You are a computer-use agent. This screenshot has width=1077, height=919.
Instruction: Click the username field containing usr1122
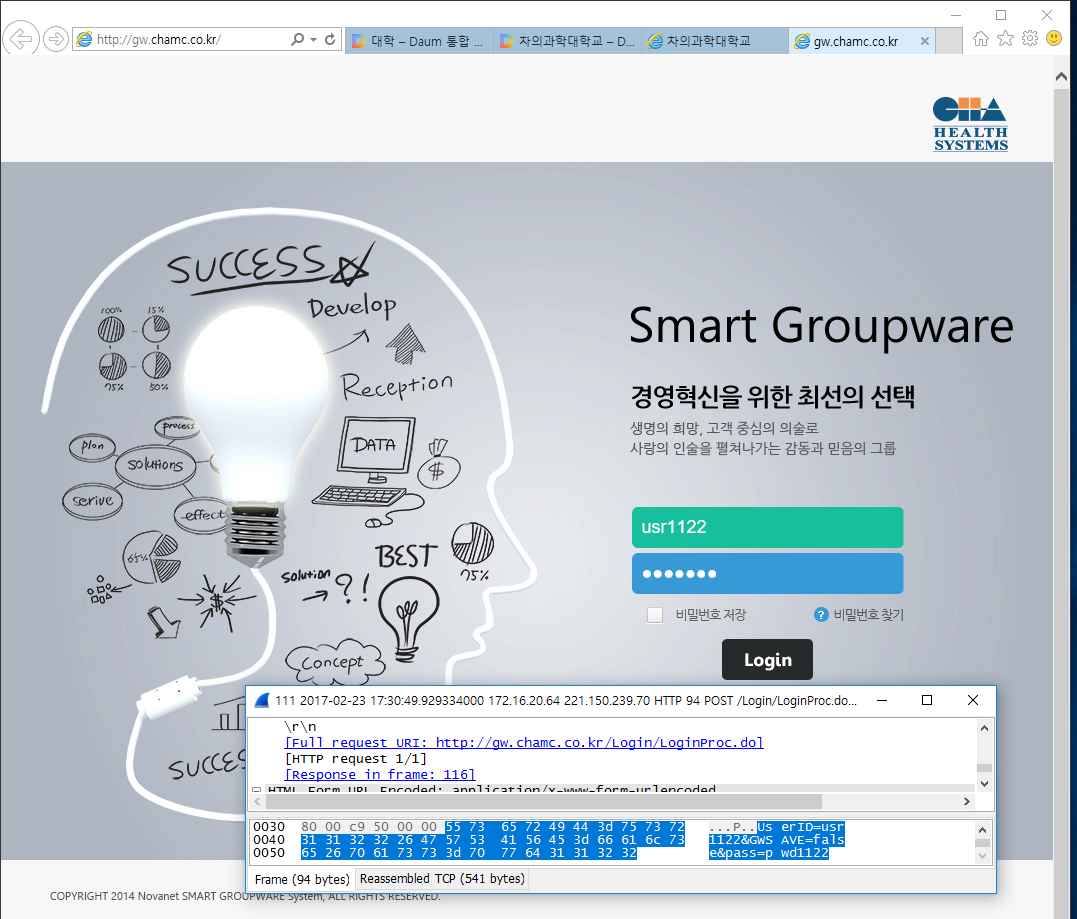(767, 527)
